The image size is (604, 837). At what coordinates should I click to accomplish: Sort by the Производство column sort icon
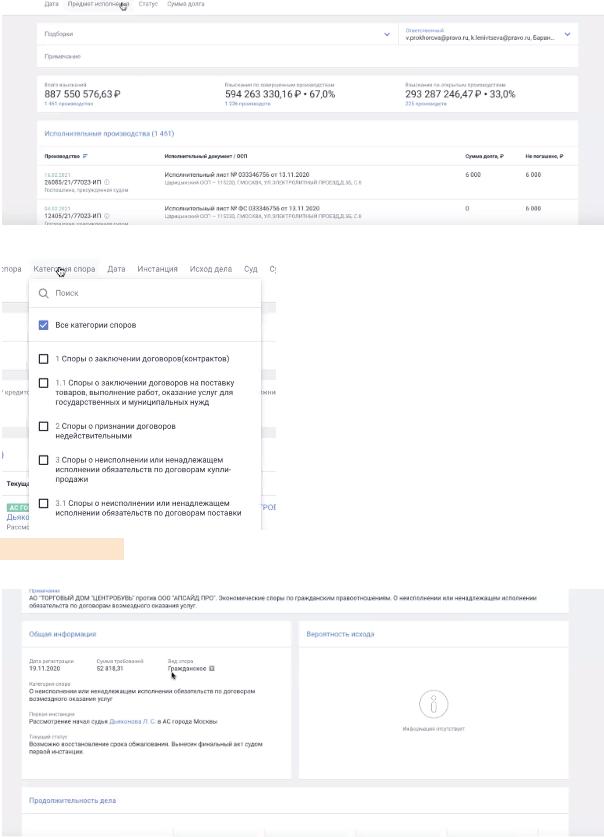(85, 156)
